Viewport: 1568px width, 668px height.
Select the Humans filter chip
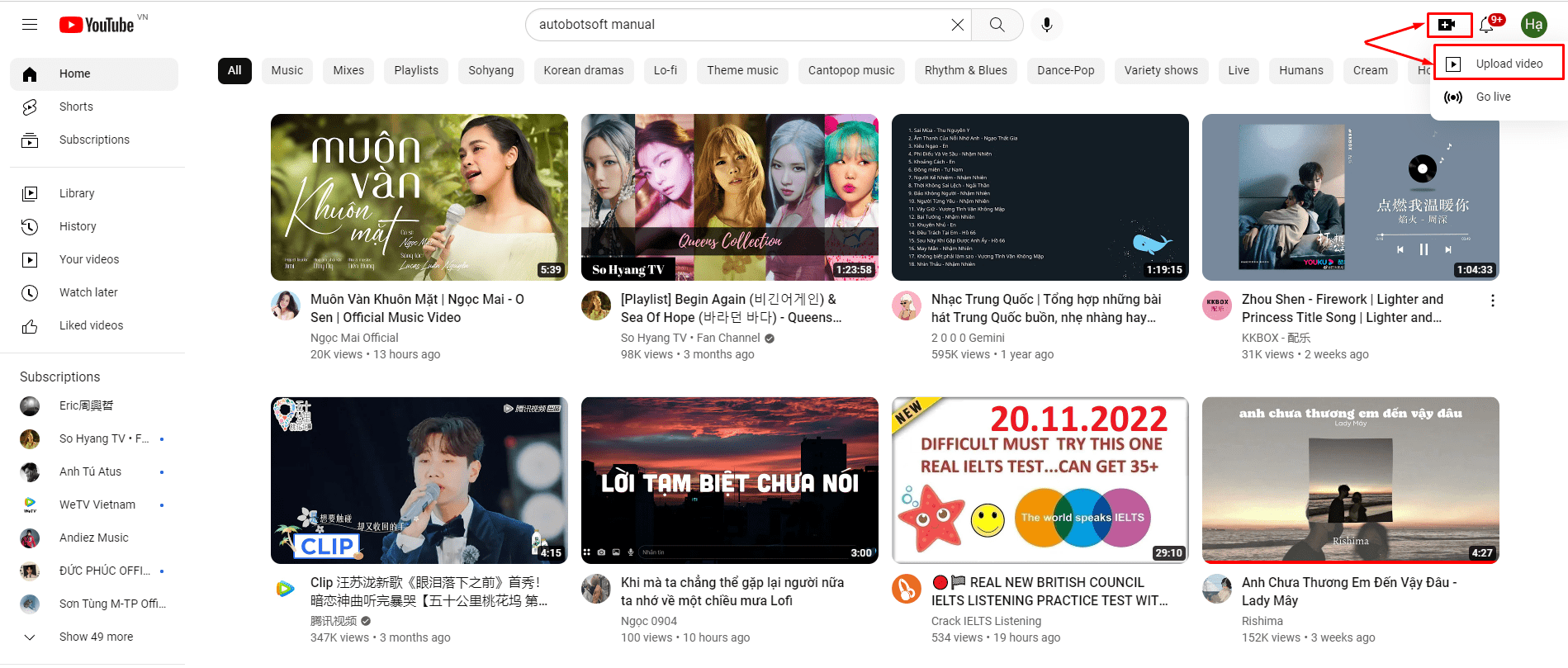(1301, 70)
